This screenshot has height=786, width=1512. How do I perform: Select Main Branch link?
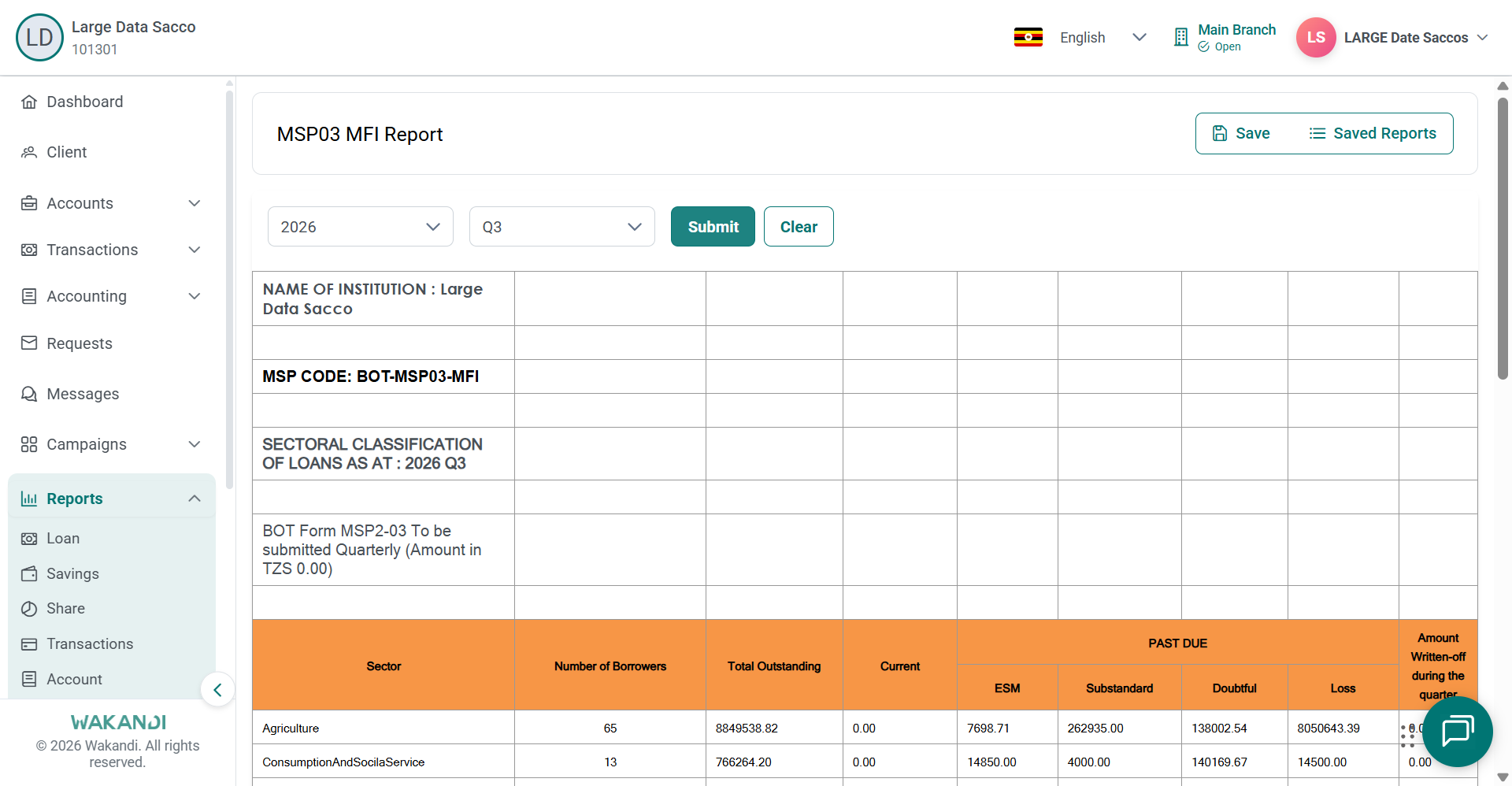point(1236,30)
